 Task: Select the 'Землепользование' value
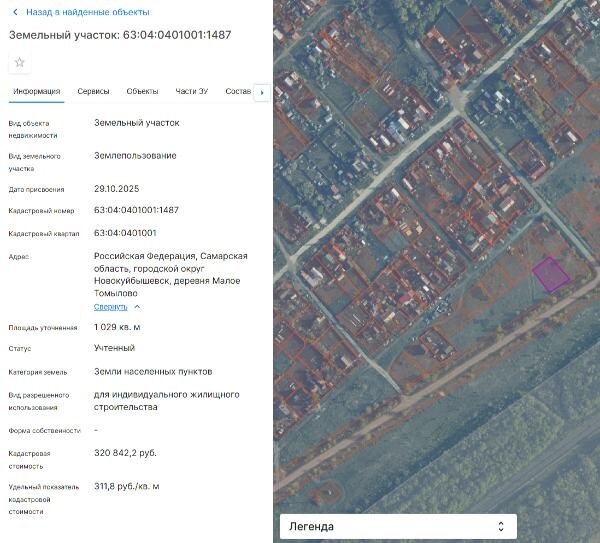click(x=135, y=156)
